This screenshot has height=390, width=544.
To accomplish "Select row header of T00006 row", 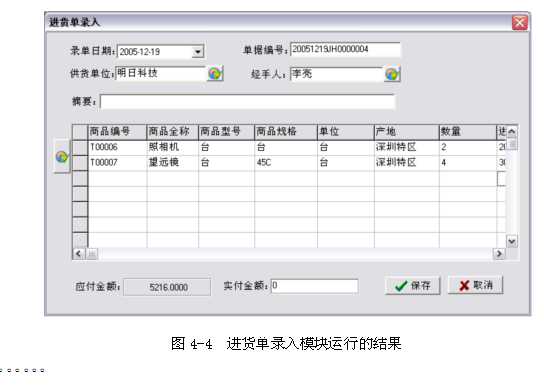I will click(80, 147).
